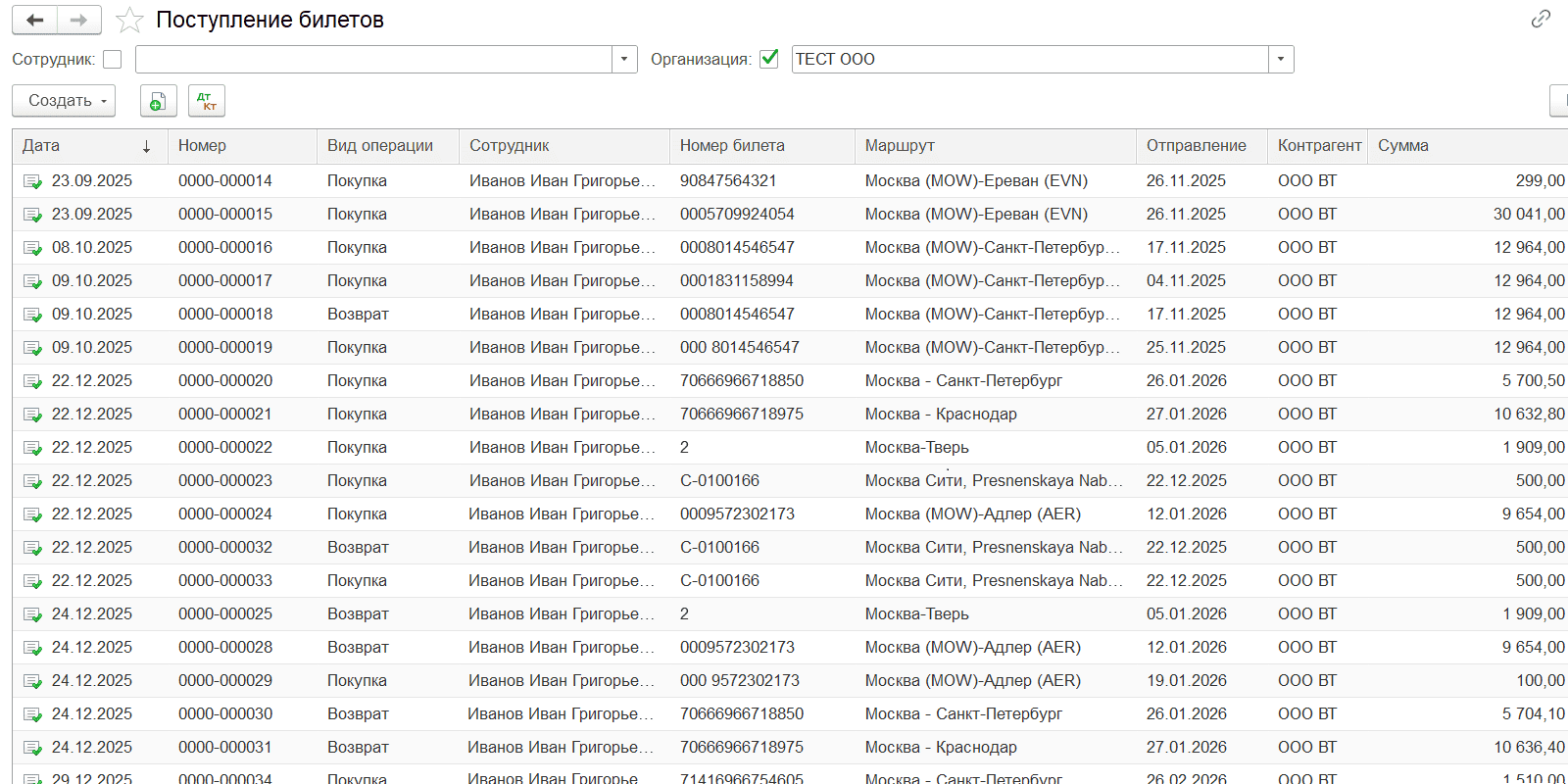1568x784 pixels.
Task: Click the copy document icon with green plus
Action: click(x=158, y=101)
